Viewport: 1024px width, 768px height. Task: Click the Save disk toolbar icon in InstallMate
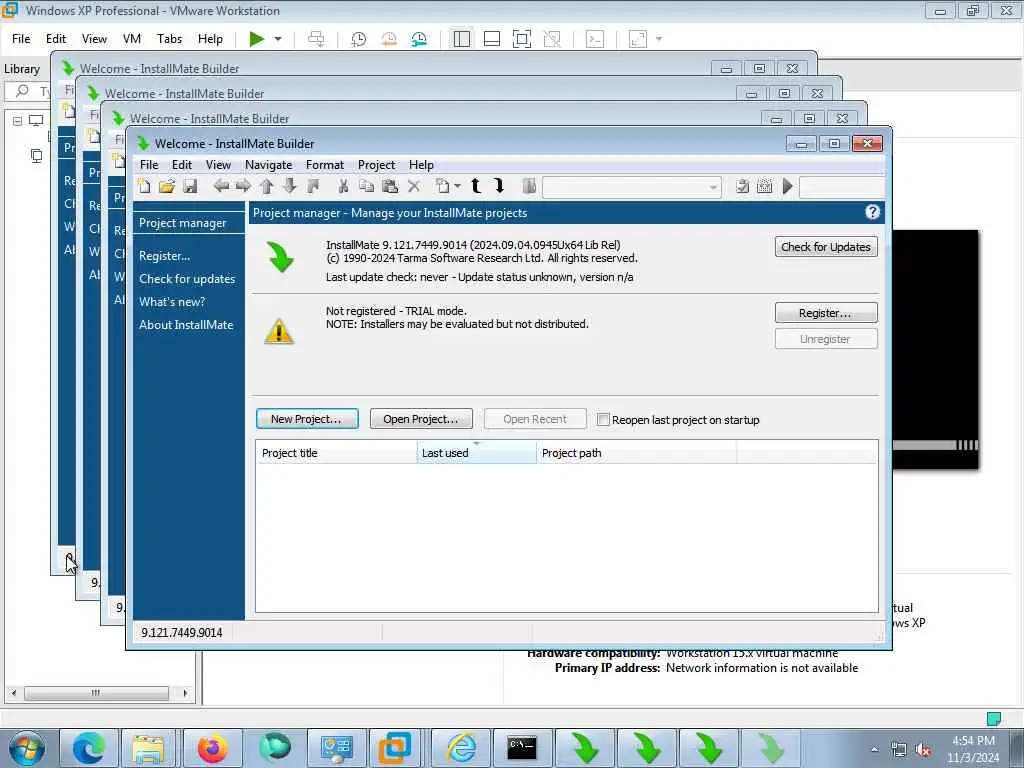pos(190,187)
